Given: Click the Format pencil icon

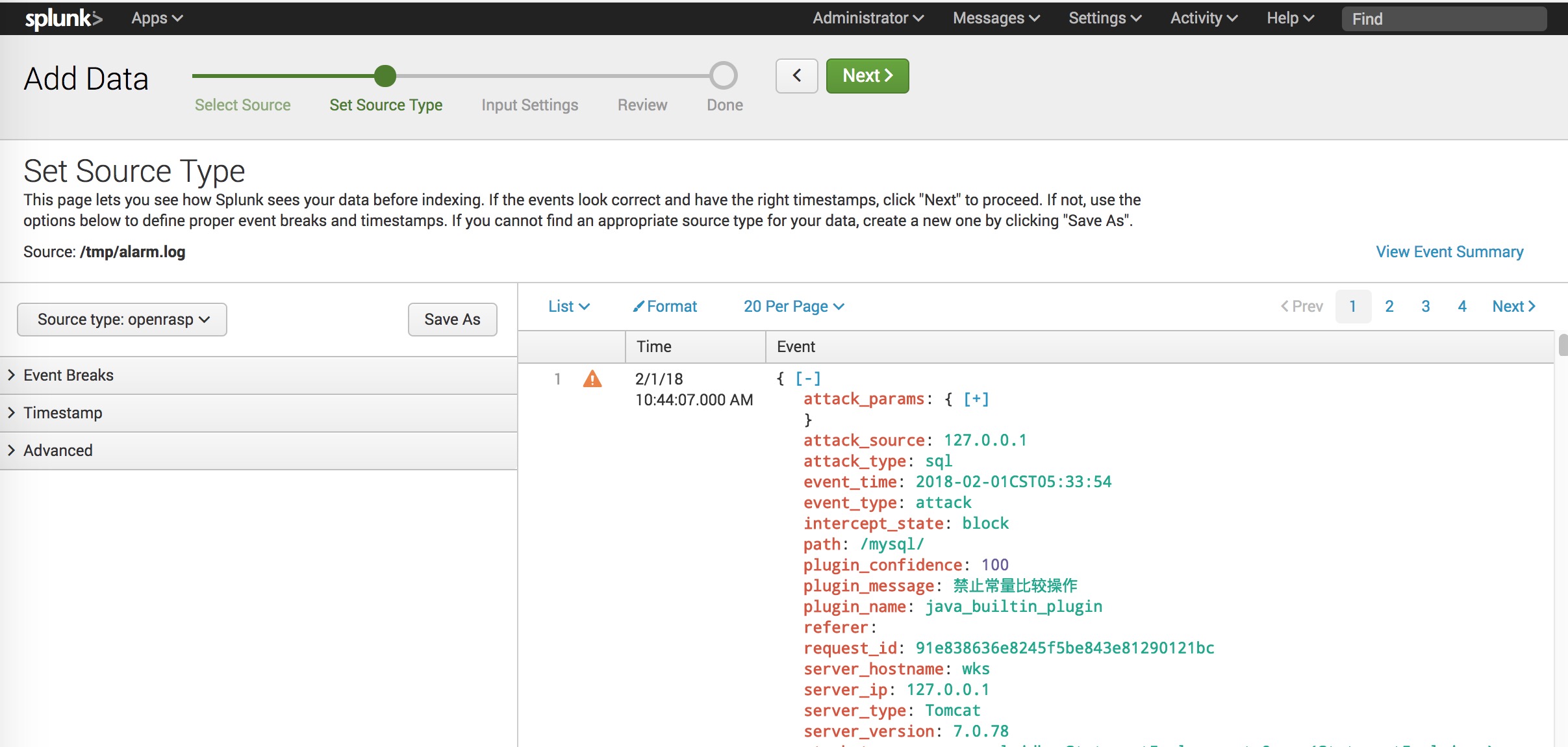Looking at the screenshot, I should 639,306.
